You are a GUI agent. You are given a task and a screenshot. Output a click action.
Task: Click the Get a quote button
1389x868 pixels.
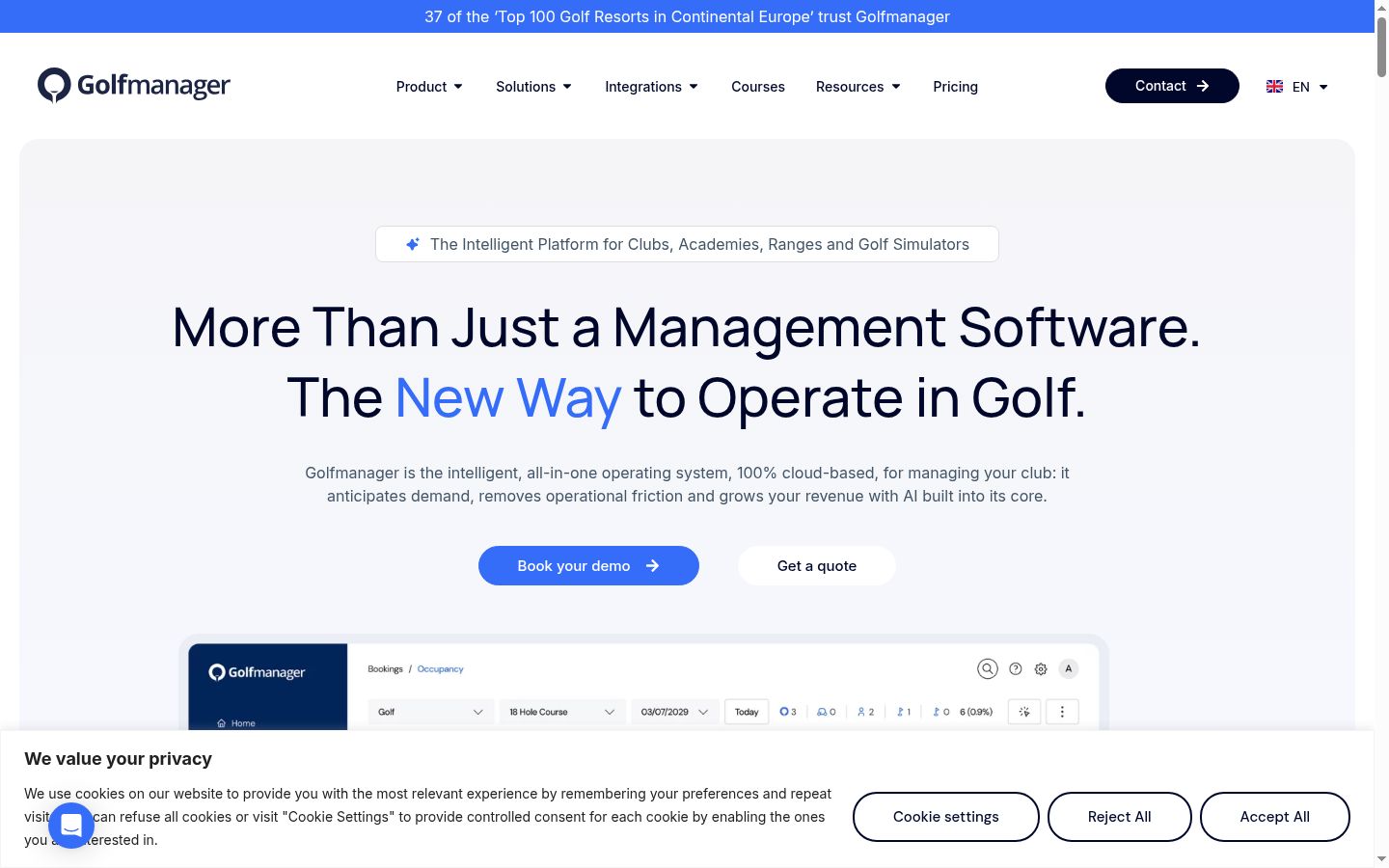[817, 565]
